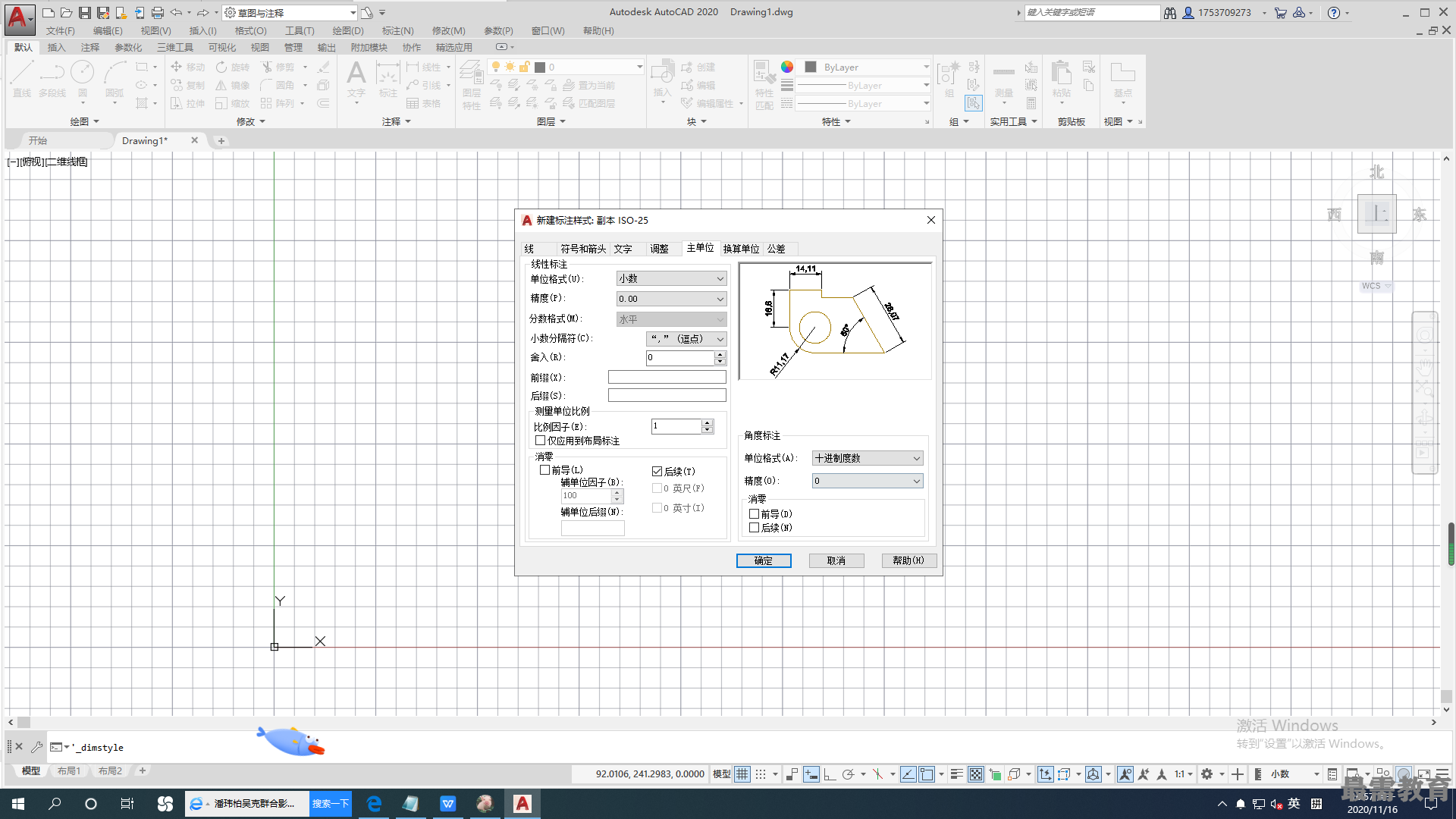Click the annotation monitor plus icon
1456x819 pixels.
[1238, 774]
